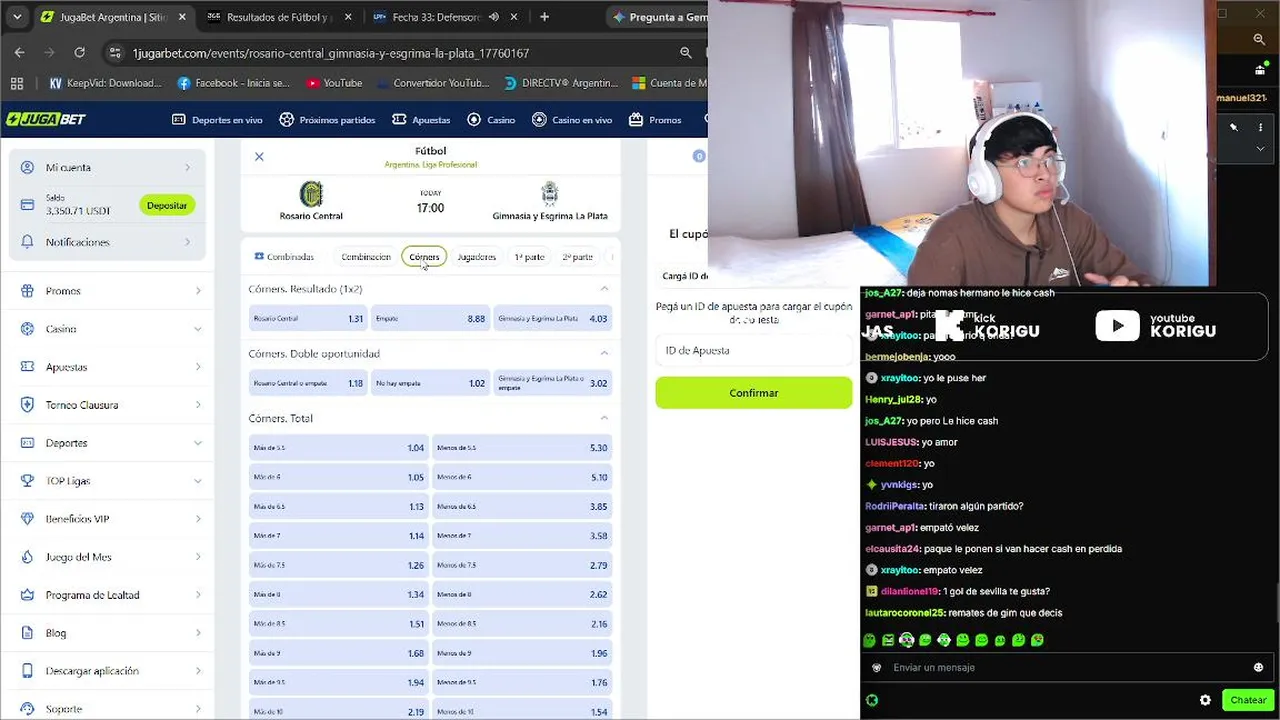Open the chat emoji picker

(x=1258, y=667)
